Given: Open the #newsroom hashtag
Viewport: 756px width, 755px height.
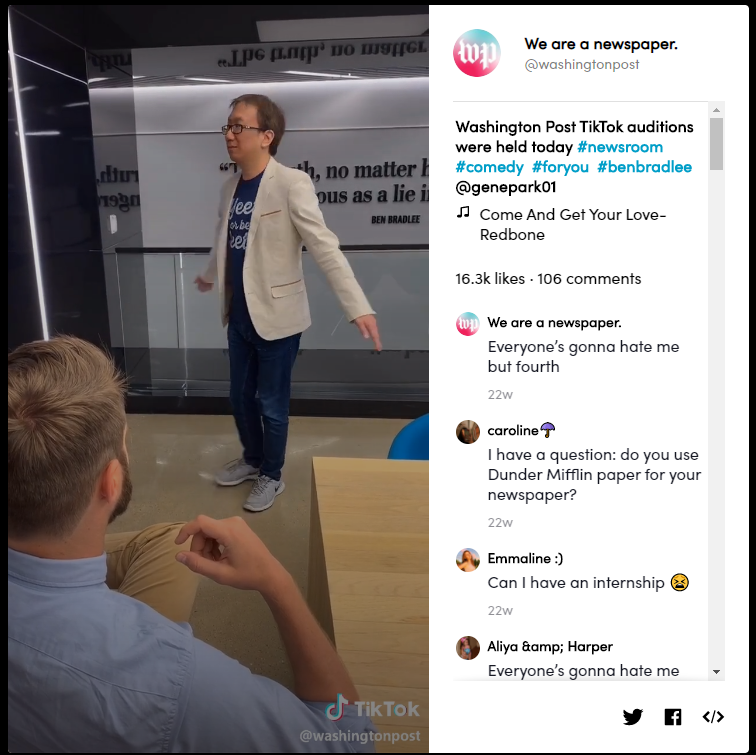Looking at the screenshot, I should (x=620, y=147).
